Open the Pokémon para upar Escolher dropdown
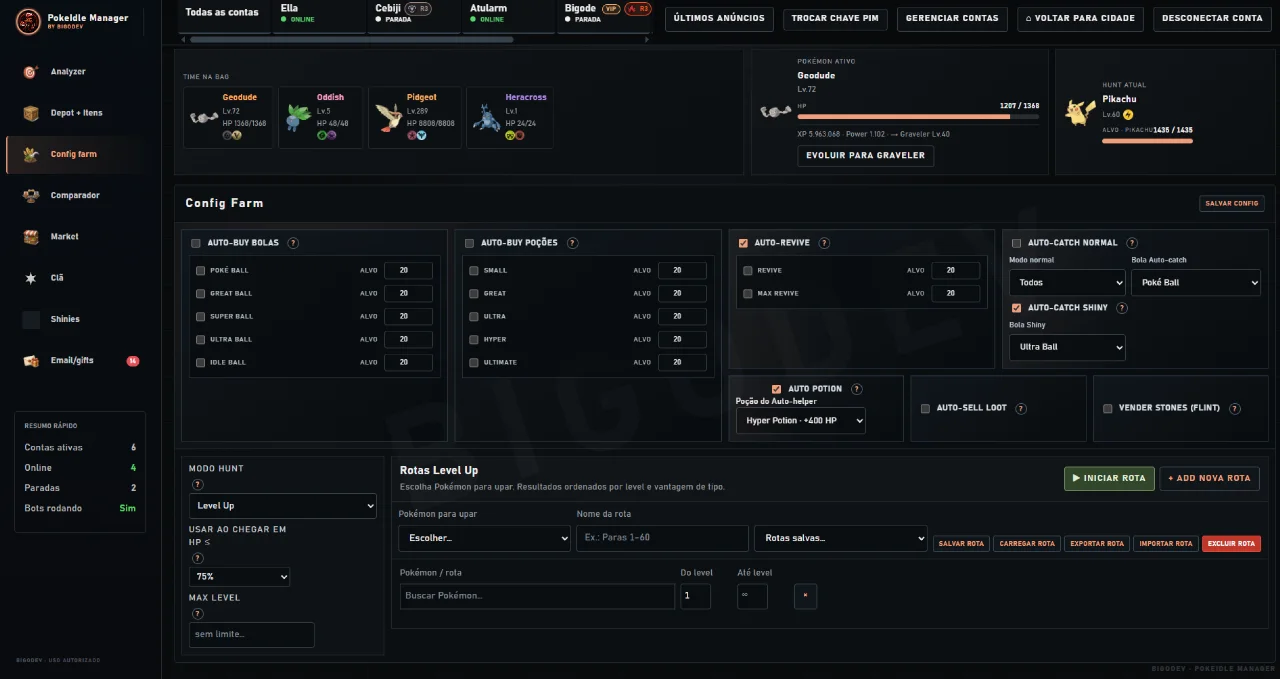This screenshot has width=1280, height=679. click(x=484, y=538)
